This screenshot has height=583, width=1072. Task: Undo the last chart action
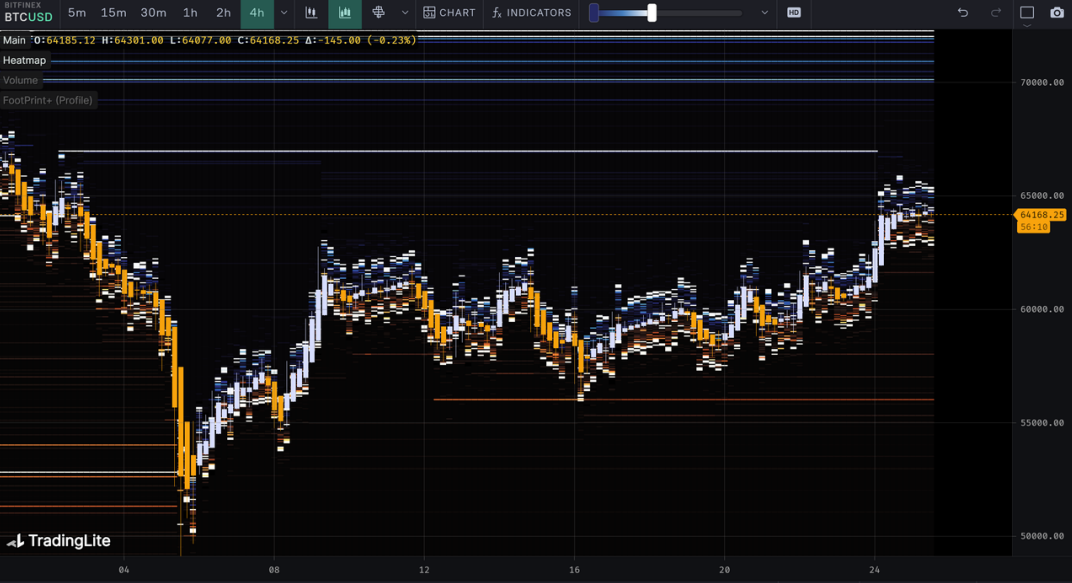[x=963, y=13]
